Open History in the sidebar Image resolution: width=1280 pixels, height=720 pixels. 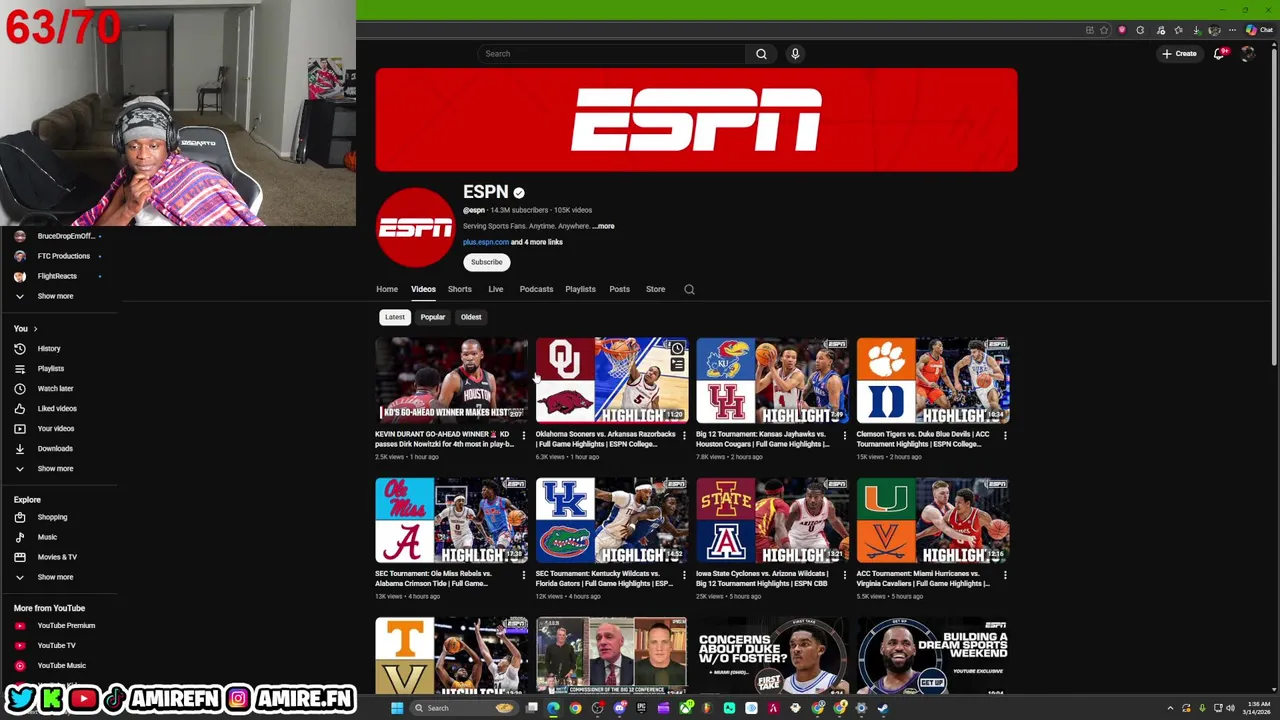coord(60,348)
